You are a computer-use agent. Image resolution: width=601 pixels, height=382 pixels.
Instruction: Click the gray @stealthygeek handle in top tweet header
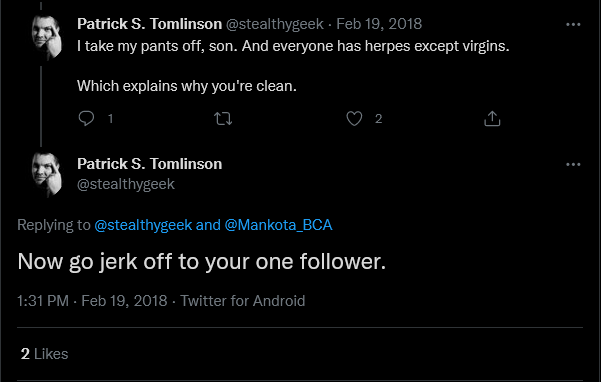275,24
